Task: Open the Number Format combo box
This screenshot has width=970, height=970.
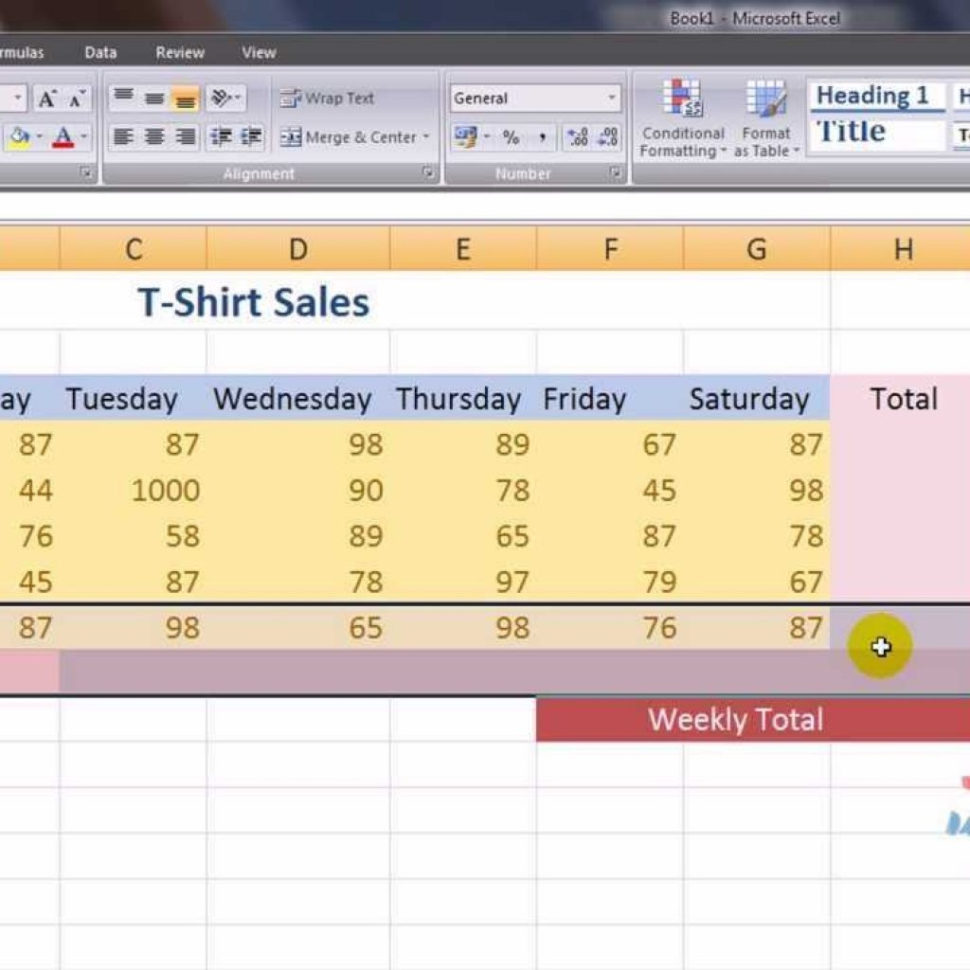Action: click(x=535, y=97)
